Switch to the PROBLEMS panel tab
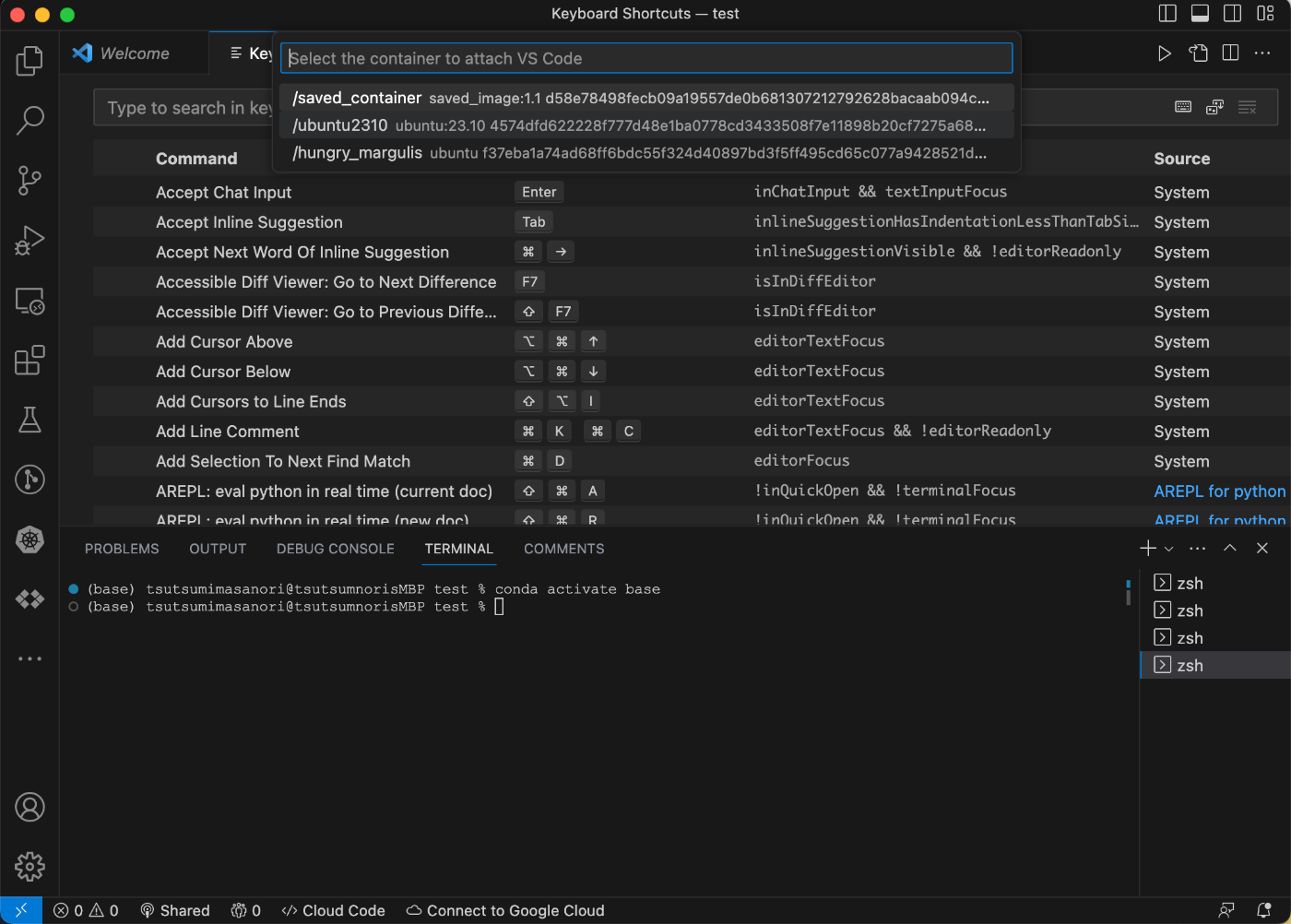 122,549
